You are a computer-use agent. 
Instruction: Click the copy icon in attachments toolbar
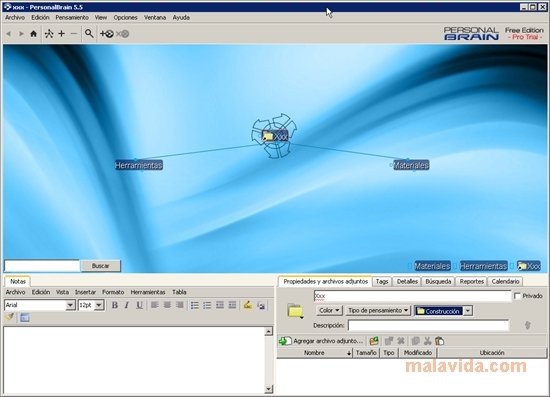click(x=416, y=341)
